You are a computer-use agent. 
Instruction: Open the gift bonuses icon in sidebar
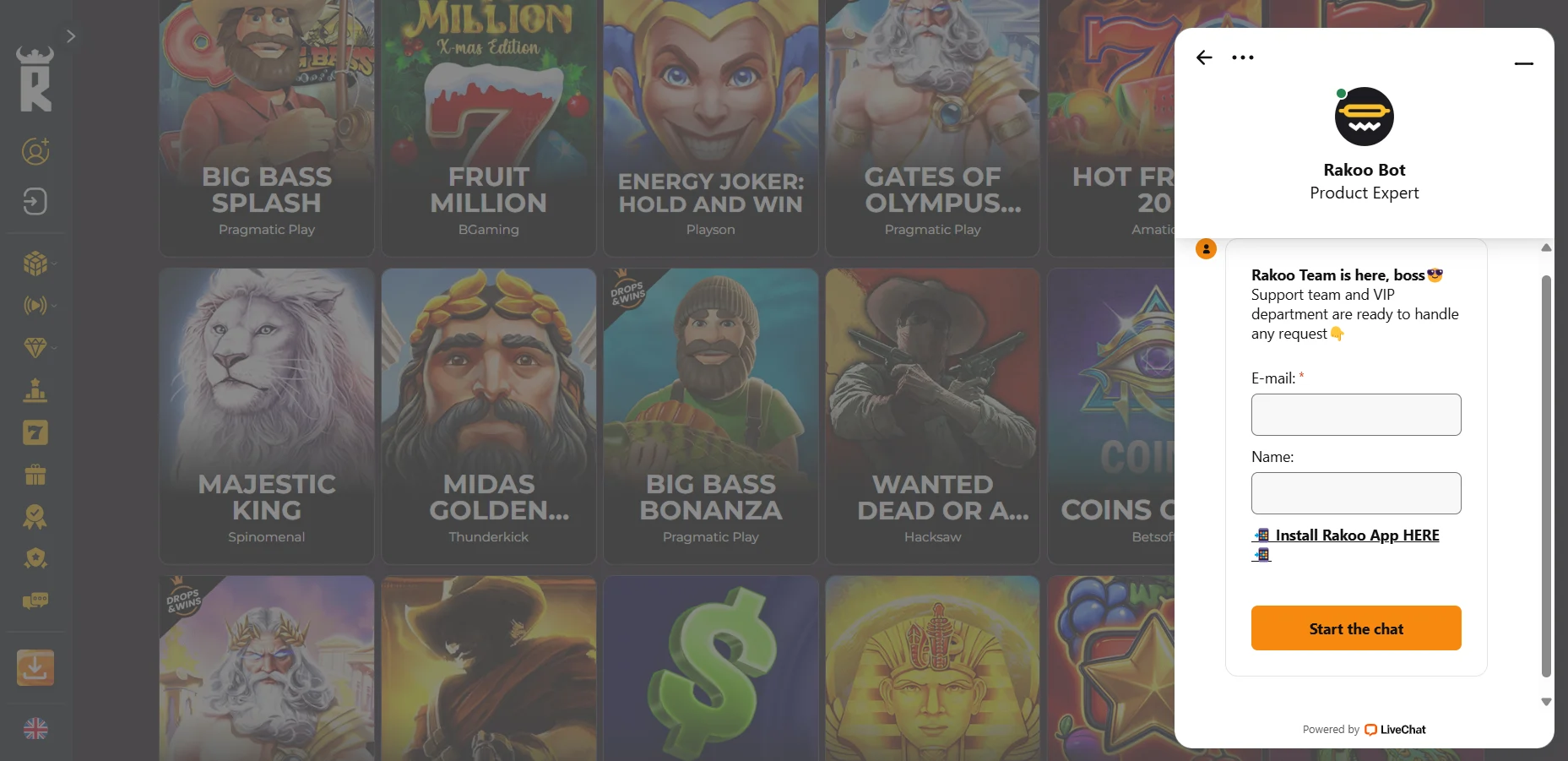pyautogui.click(x=35, y=475)
